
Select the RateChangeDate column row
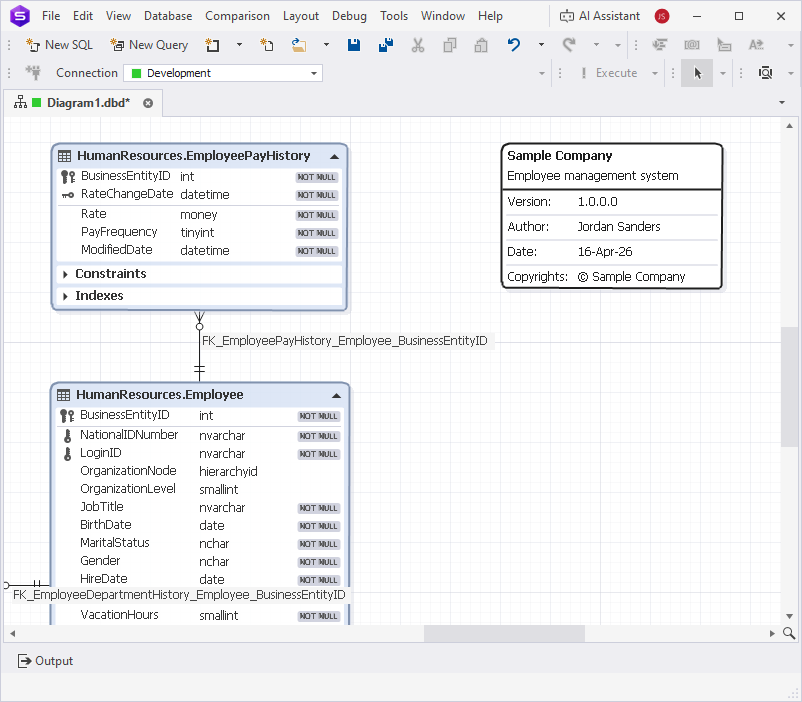199,194
